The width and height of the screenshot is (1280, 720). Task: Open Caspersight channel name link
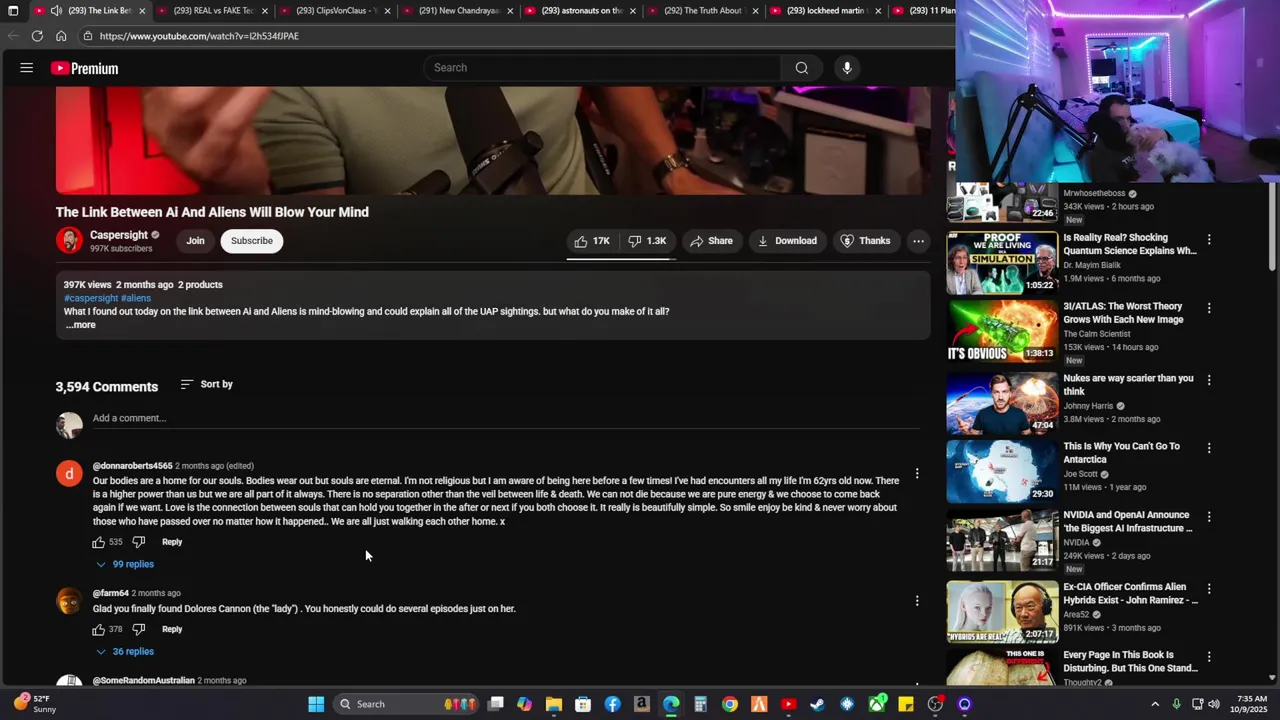click(119, 235)
